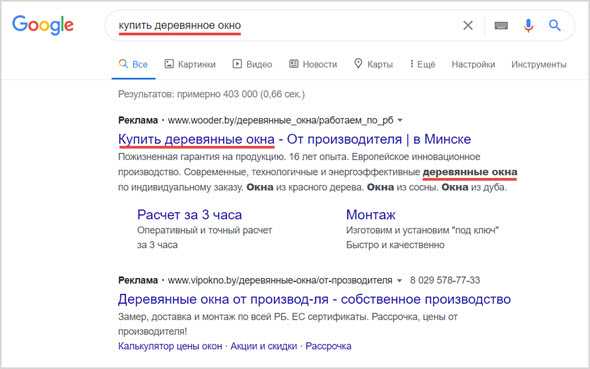Open Расчет за 3 часа sitelink
590x369 pixels.
(x=189, y=215)
